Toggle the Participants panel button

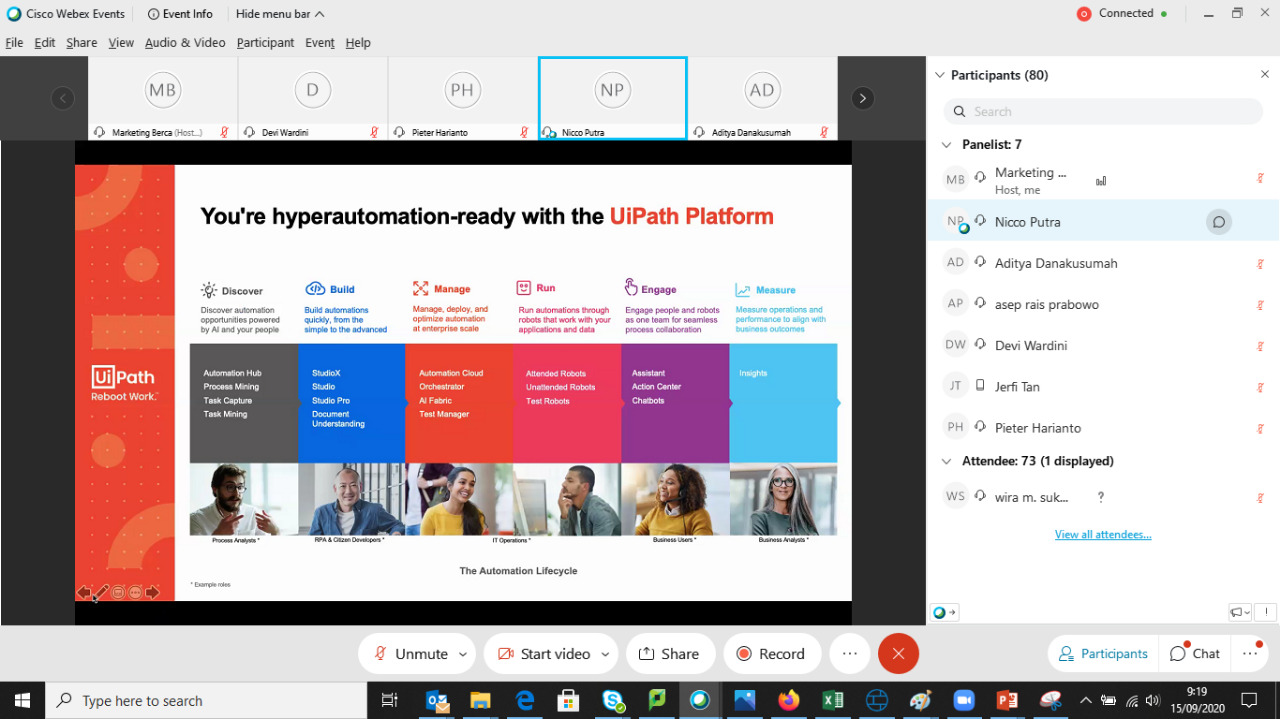(1103, 654)
